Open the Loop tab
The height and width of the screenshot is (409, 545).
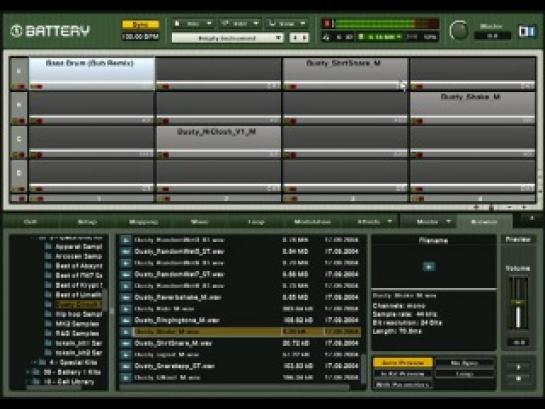(x=256, y=222)
